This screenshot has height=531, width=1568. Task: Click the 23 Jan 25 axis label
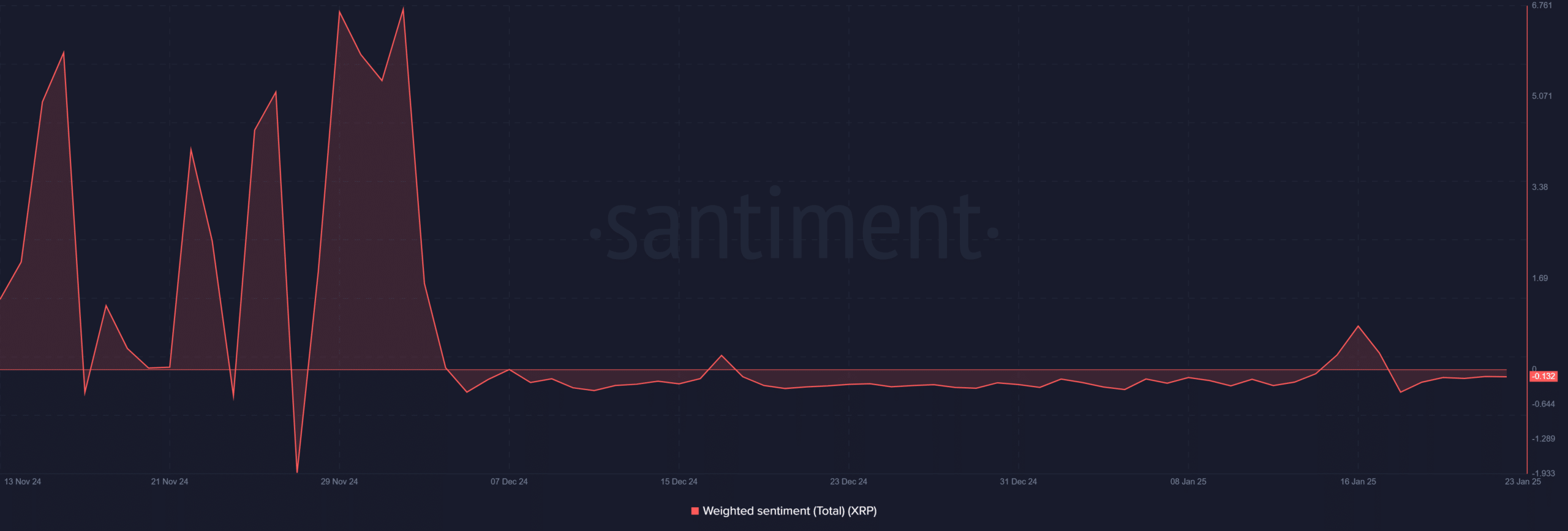(x=1523, y=481)
